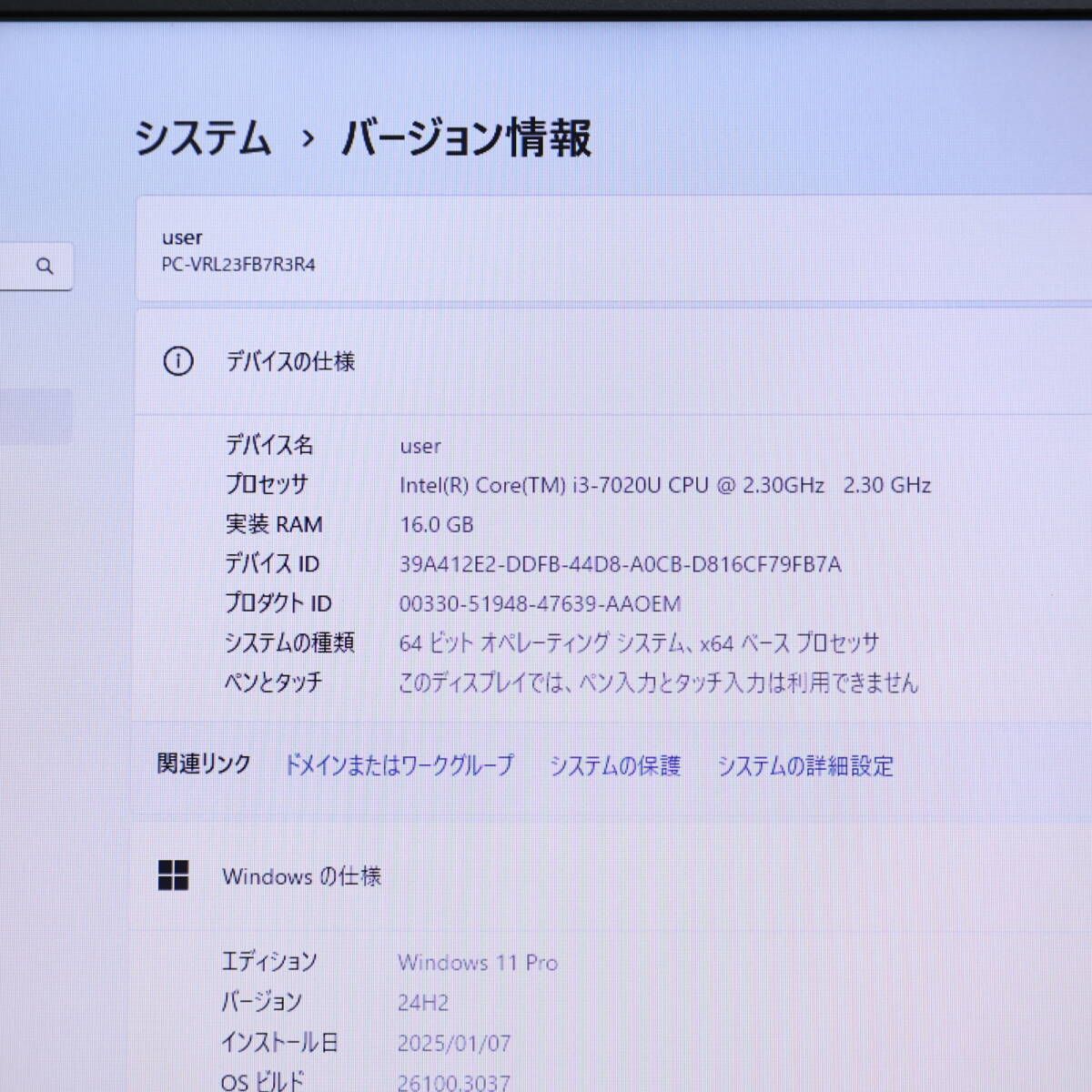Click the device specifications info icon
This screenshot has height=1092, width=1092.
[177, 361]
